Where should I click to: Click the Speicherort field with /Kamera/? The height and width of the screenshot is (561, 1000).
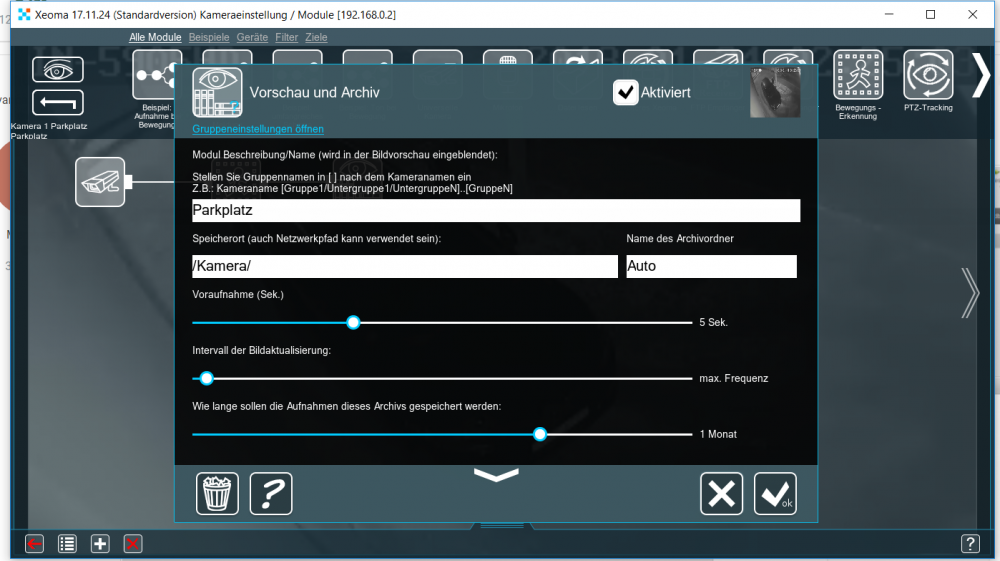point(404,266)
